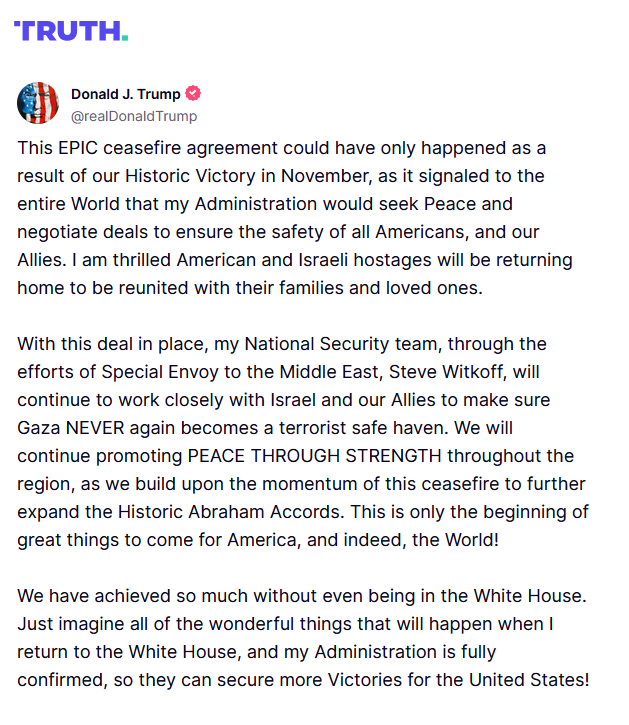Click the words Historic Victory
629x725 pixels.
tap(190, 176)
